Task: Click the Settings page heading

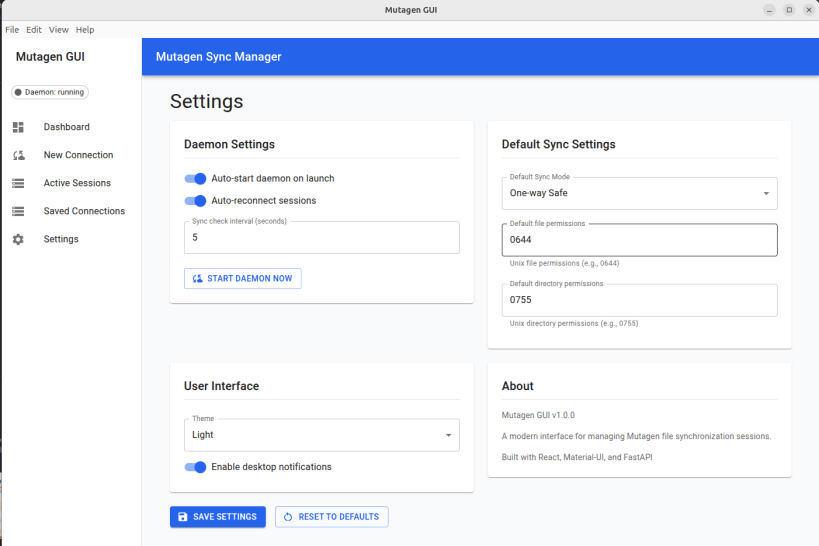Action: click(206, 101)
